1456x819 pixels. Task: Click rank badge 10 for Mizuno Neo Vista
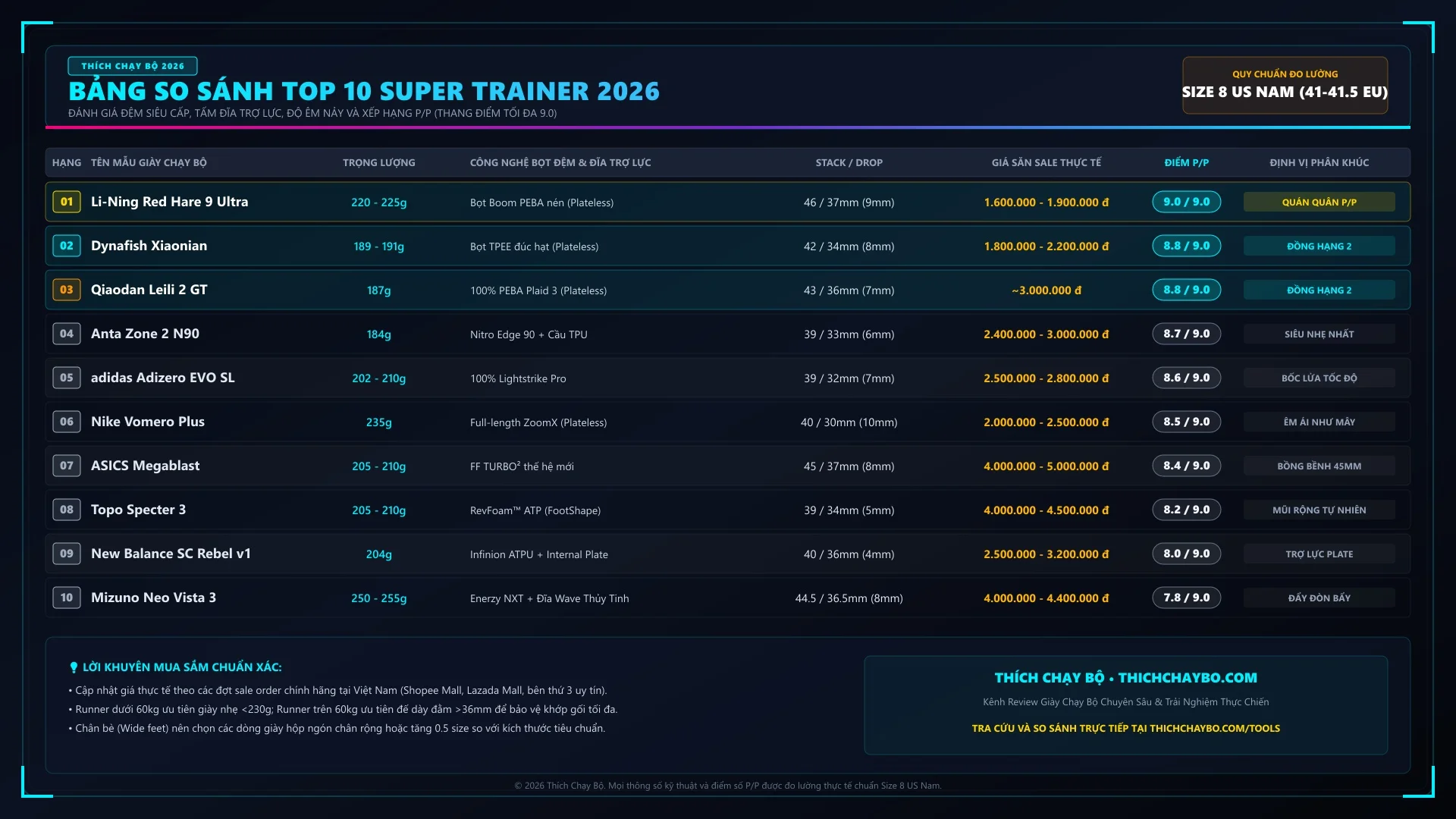[x=67, y=598]
